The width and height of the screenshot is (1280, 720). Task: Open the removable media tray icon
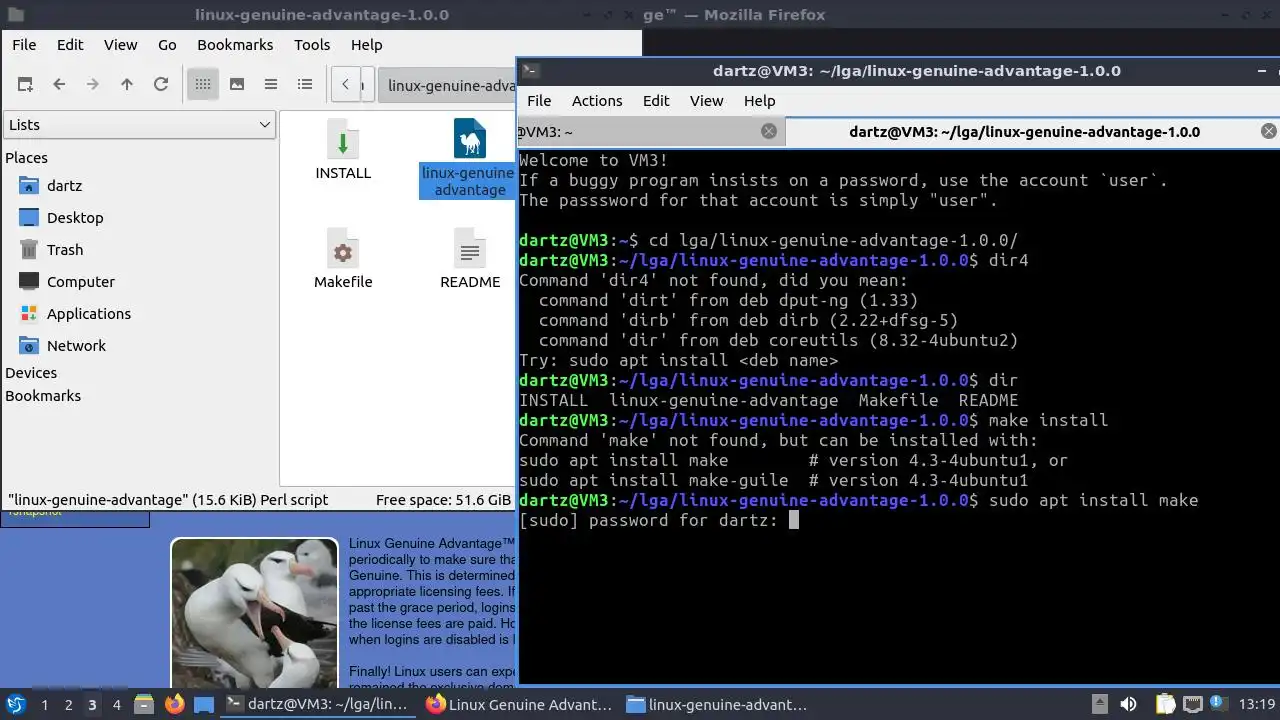pyautogui.click(x=1099, y=705)
